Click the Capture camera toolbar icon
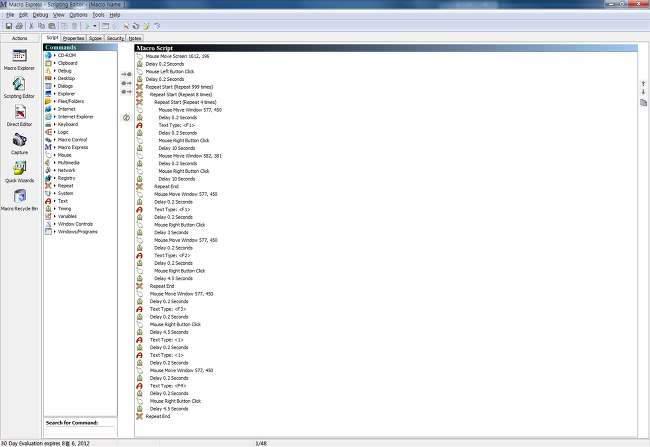 coord(136,26)
